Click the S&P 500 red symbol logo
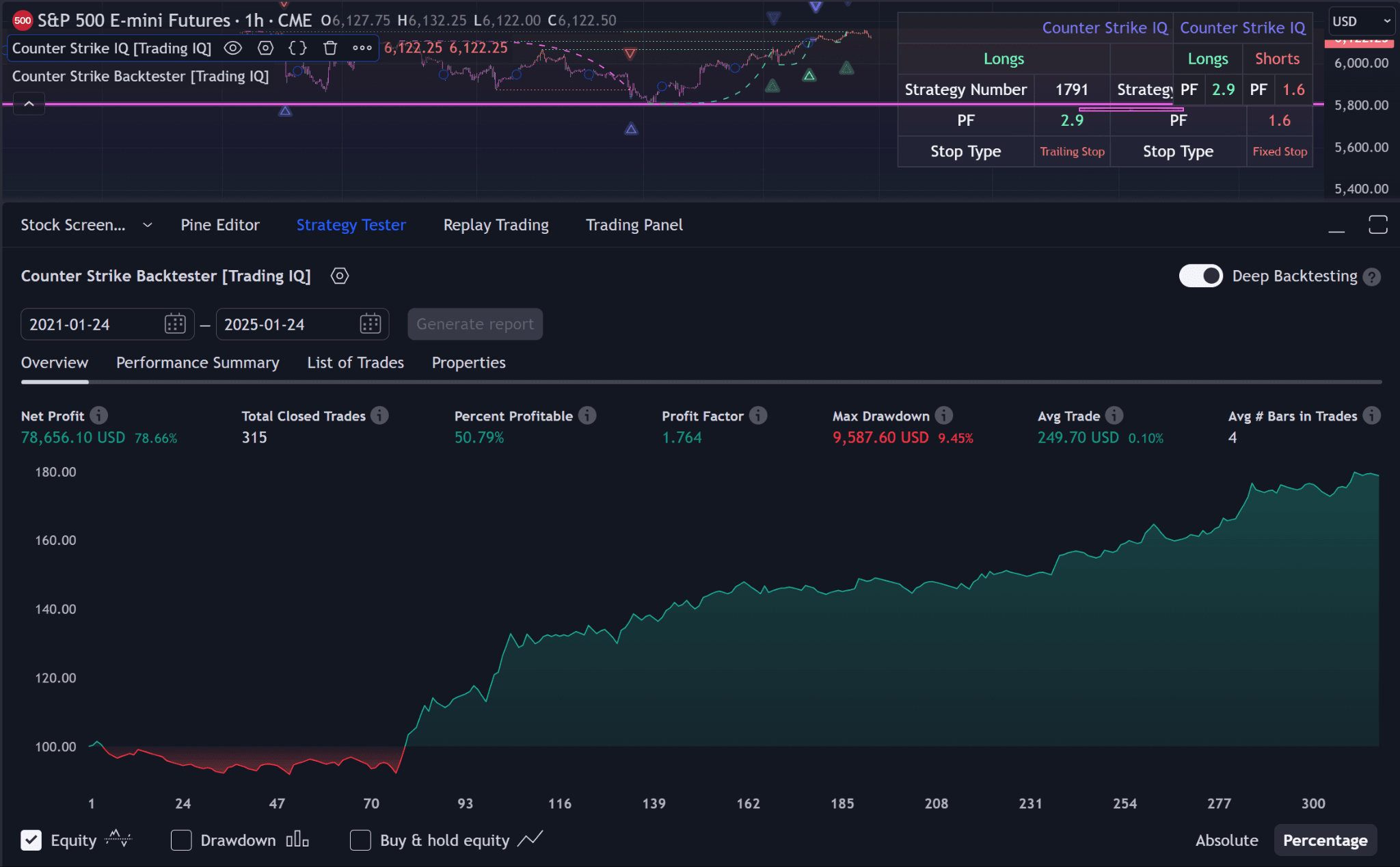This screenshot has width=1400, height=867. click(23, 21)
